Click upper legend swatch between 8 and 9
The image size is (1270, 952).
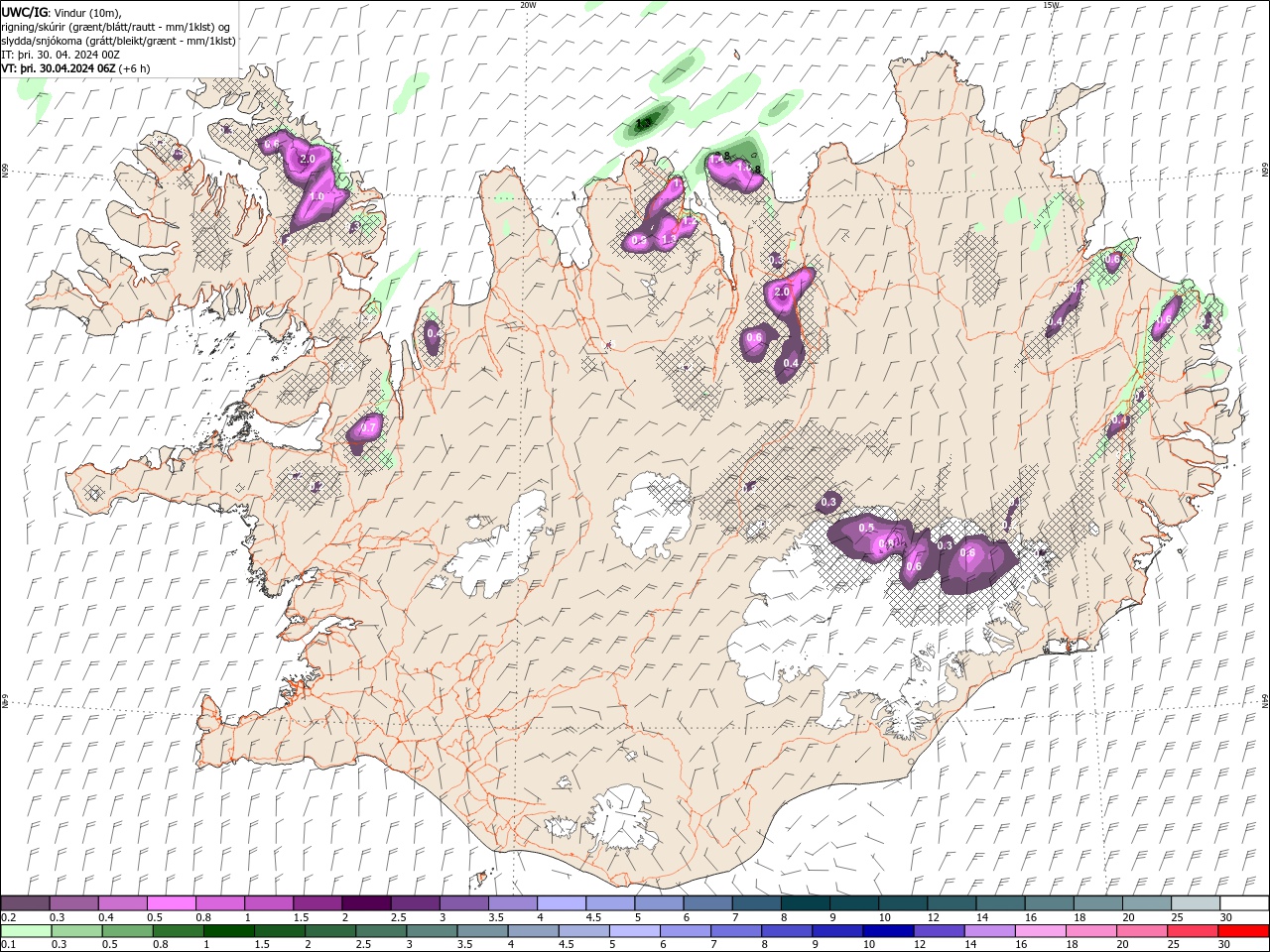click(x=805, y=903)
